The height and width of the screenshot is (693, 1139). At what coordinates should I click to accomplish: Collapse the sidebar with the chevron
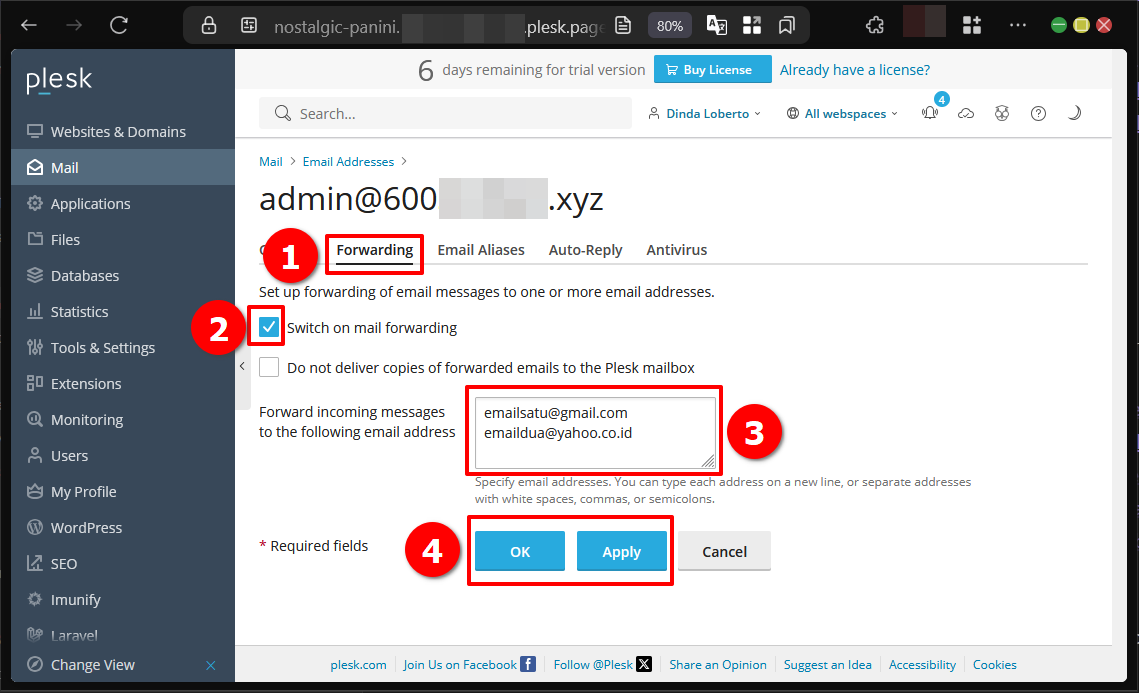coord(242,366)
